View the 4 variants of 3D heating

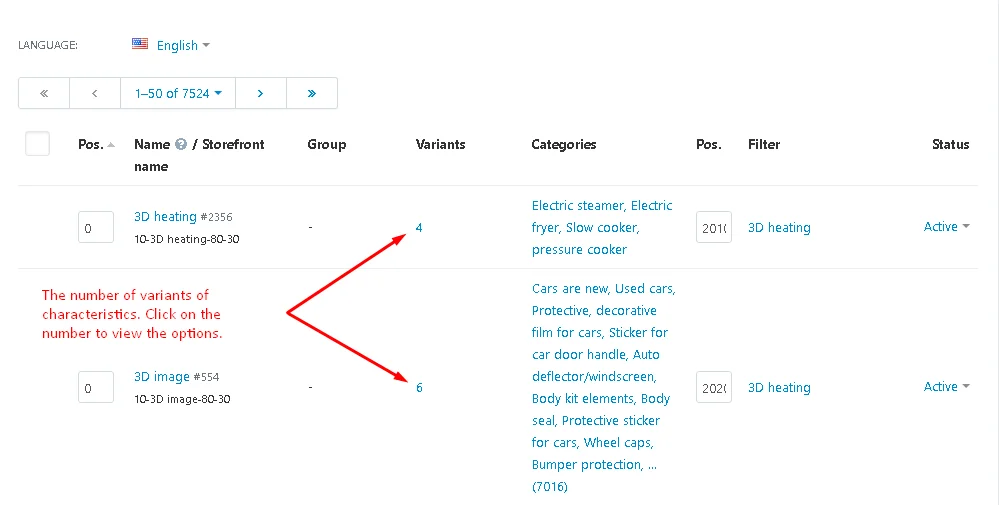tap(419, 228)
